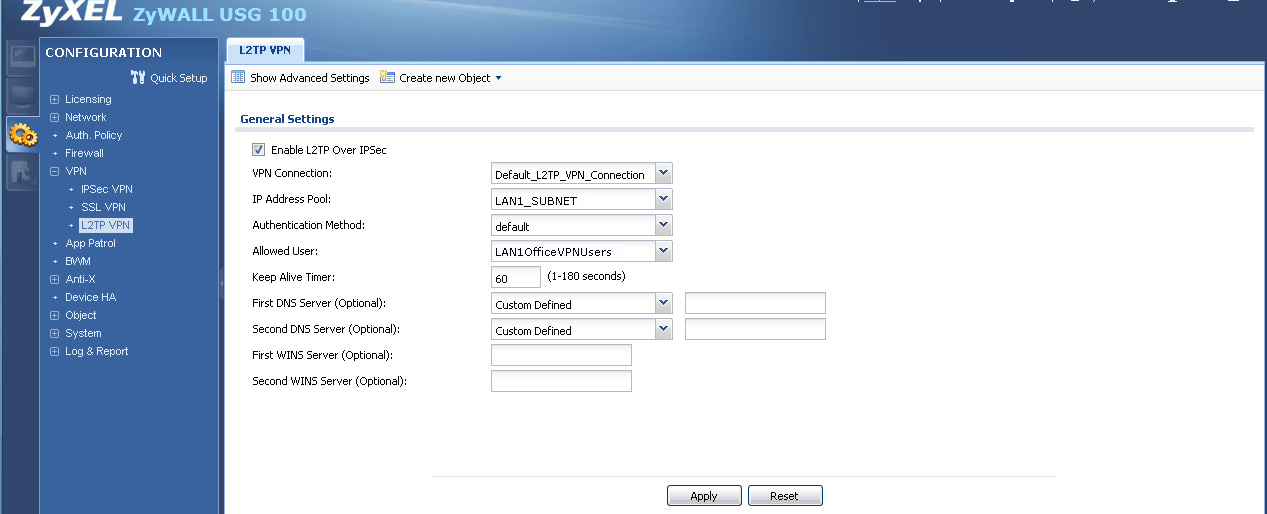Toggle Enable L2TP Over IPSec checkbox
This screenshot has width=1267, height=514.
click(x=258, y=150)
